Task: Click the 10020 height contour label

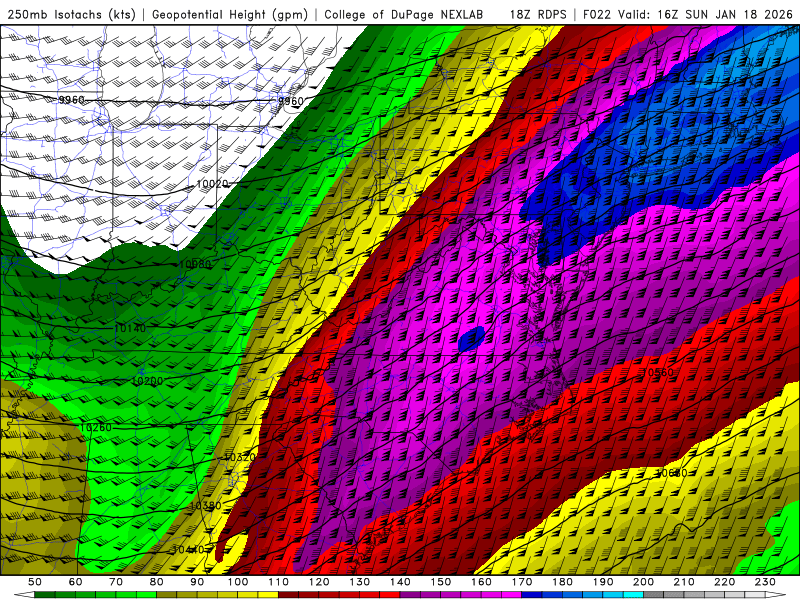Action: point(212,183)
